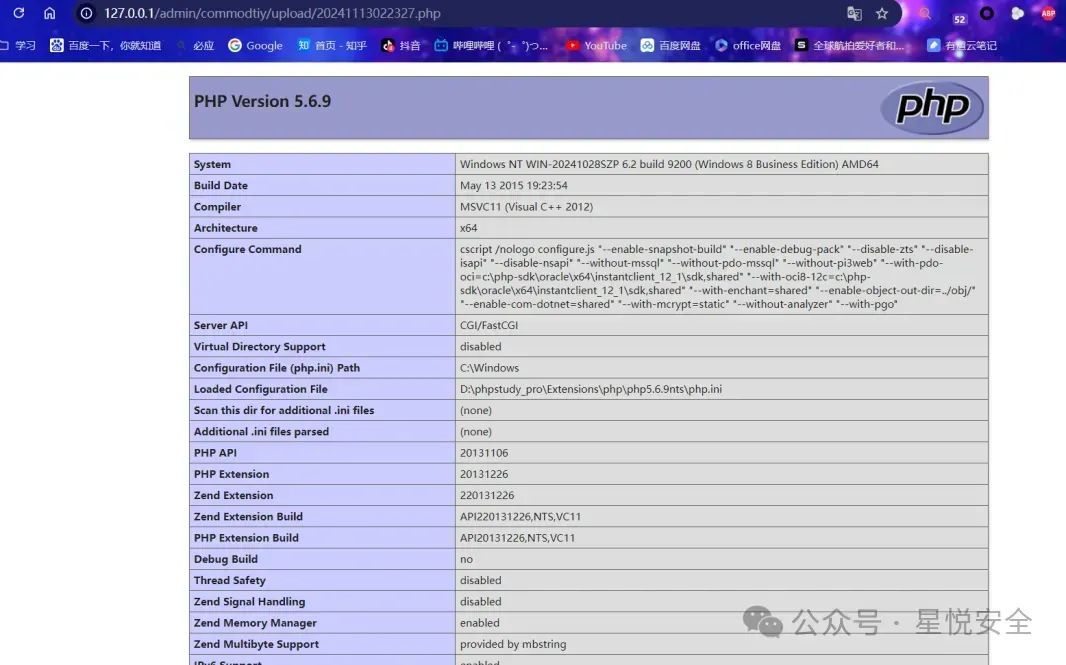Open the 抖音 bookmark
1066x665 pixels.
[401, 46]
